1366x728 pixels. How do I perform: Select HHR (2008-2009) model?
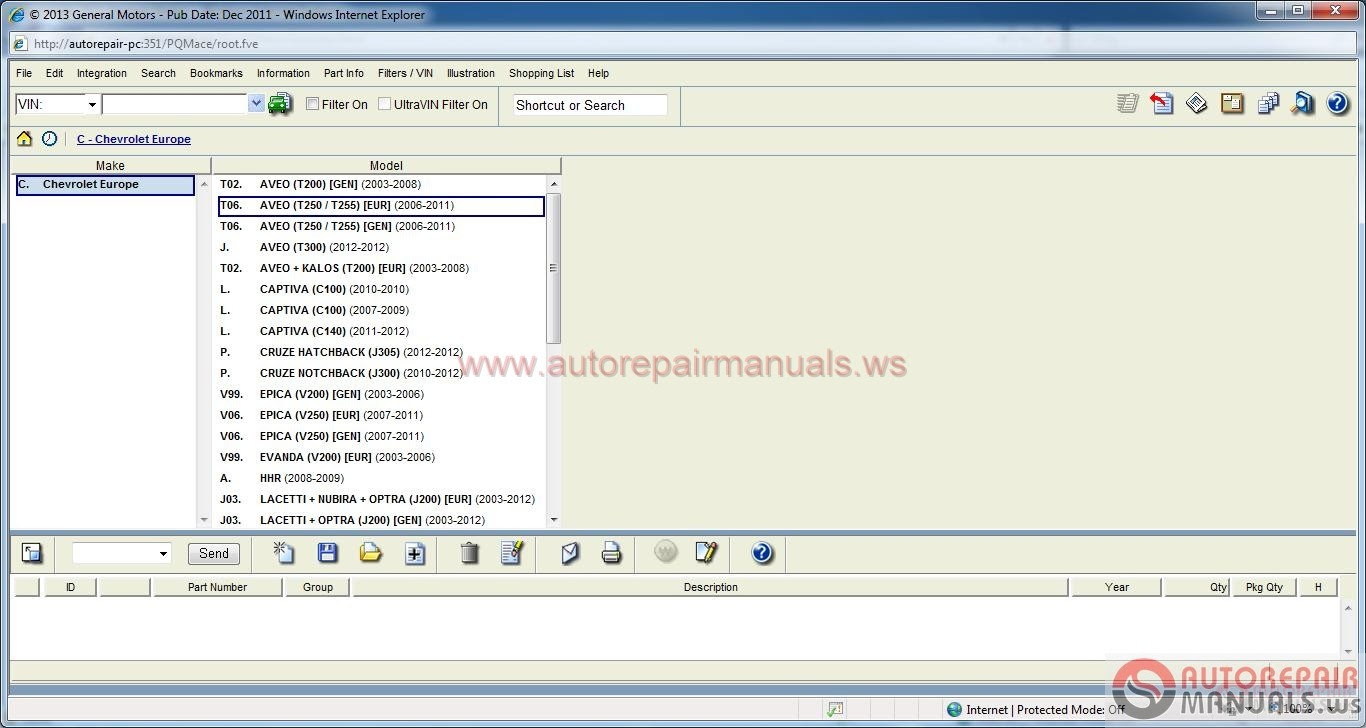click(381, 478)
